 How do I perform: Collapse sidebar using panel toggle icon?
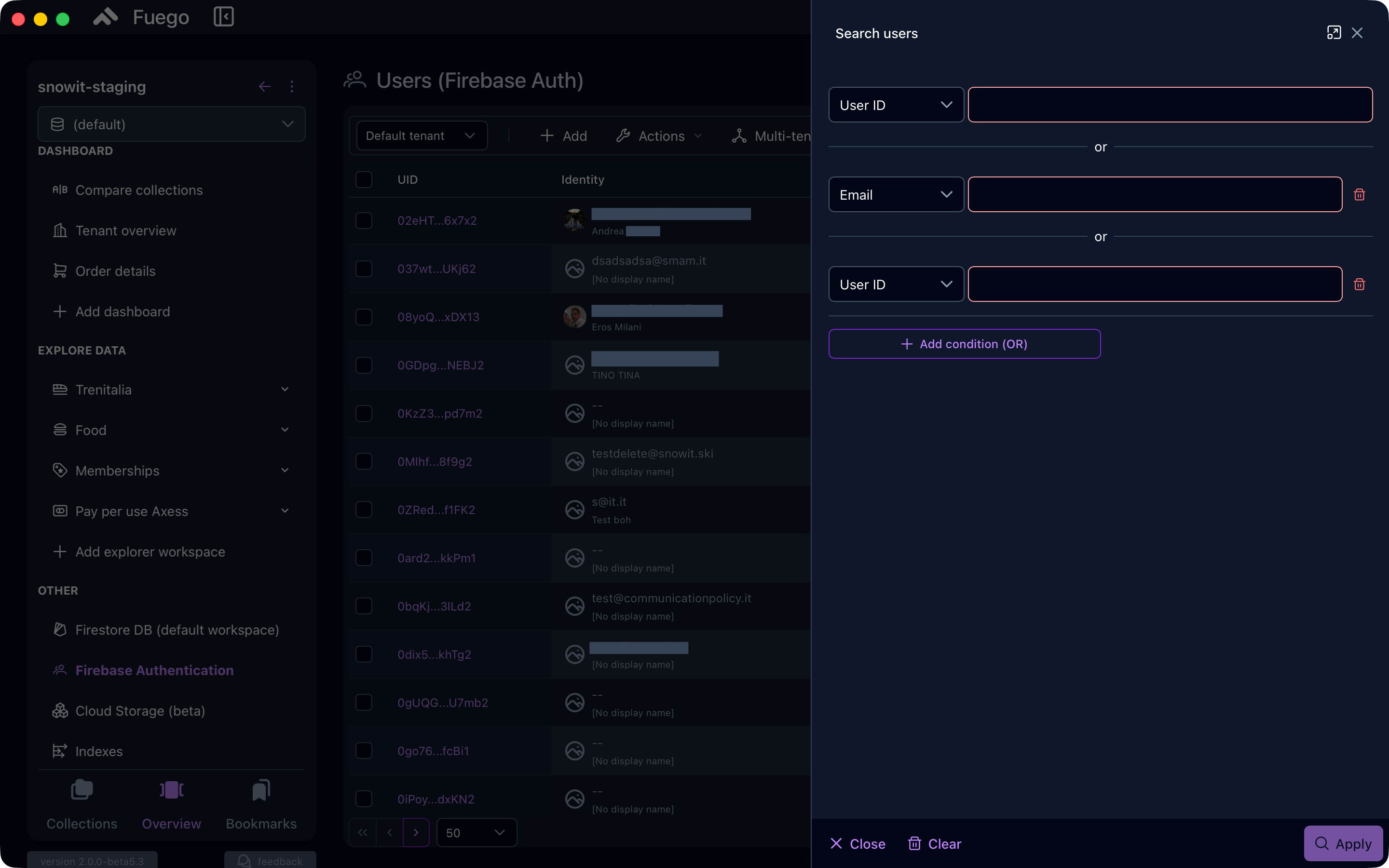pyautogui.click(x=223, y=17)
